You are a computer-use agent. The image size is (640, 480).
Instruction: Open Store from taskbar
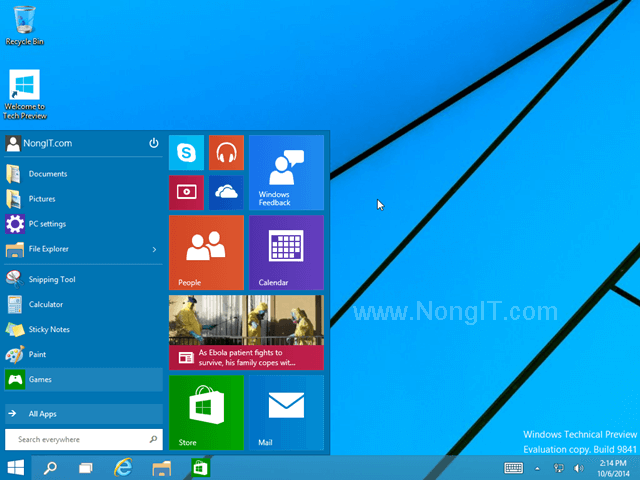coord(200,468)
